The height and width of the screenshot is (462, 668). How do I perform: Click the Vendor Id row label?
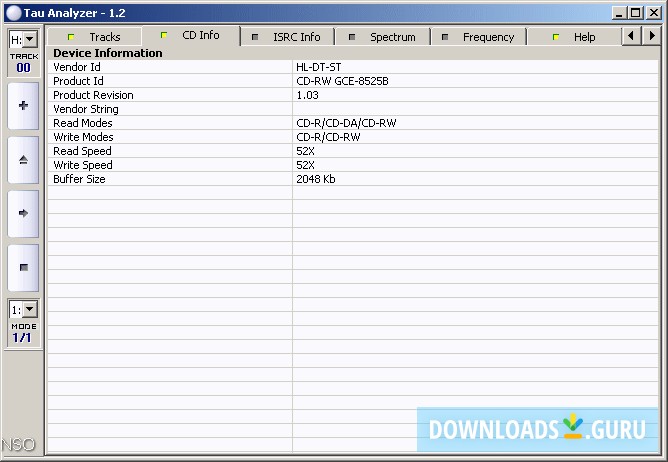coord(77,67)
